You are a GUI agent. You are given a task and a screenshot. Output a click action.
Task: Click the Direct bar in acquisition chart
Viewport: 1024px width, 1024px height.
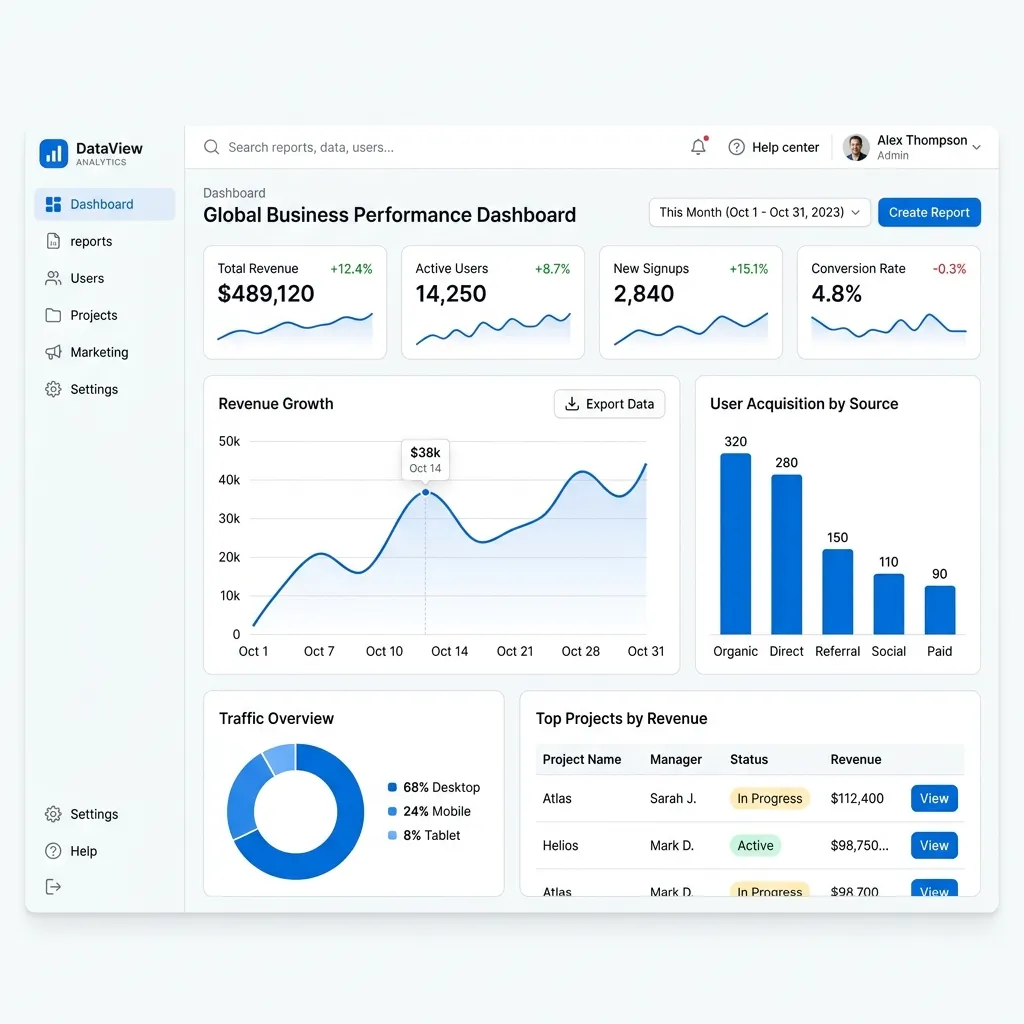(787, 554)
